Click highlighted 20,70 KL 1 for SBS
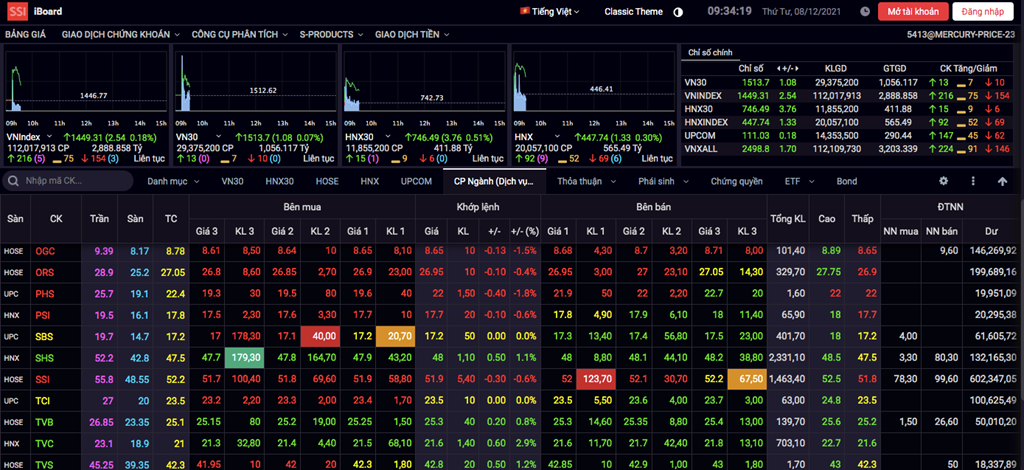 click(x=396, y=336)
